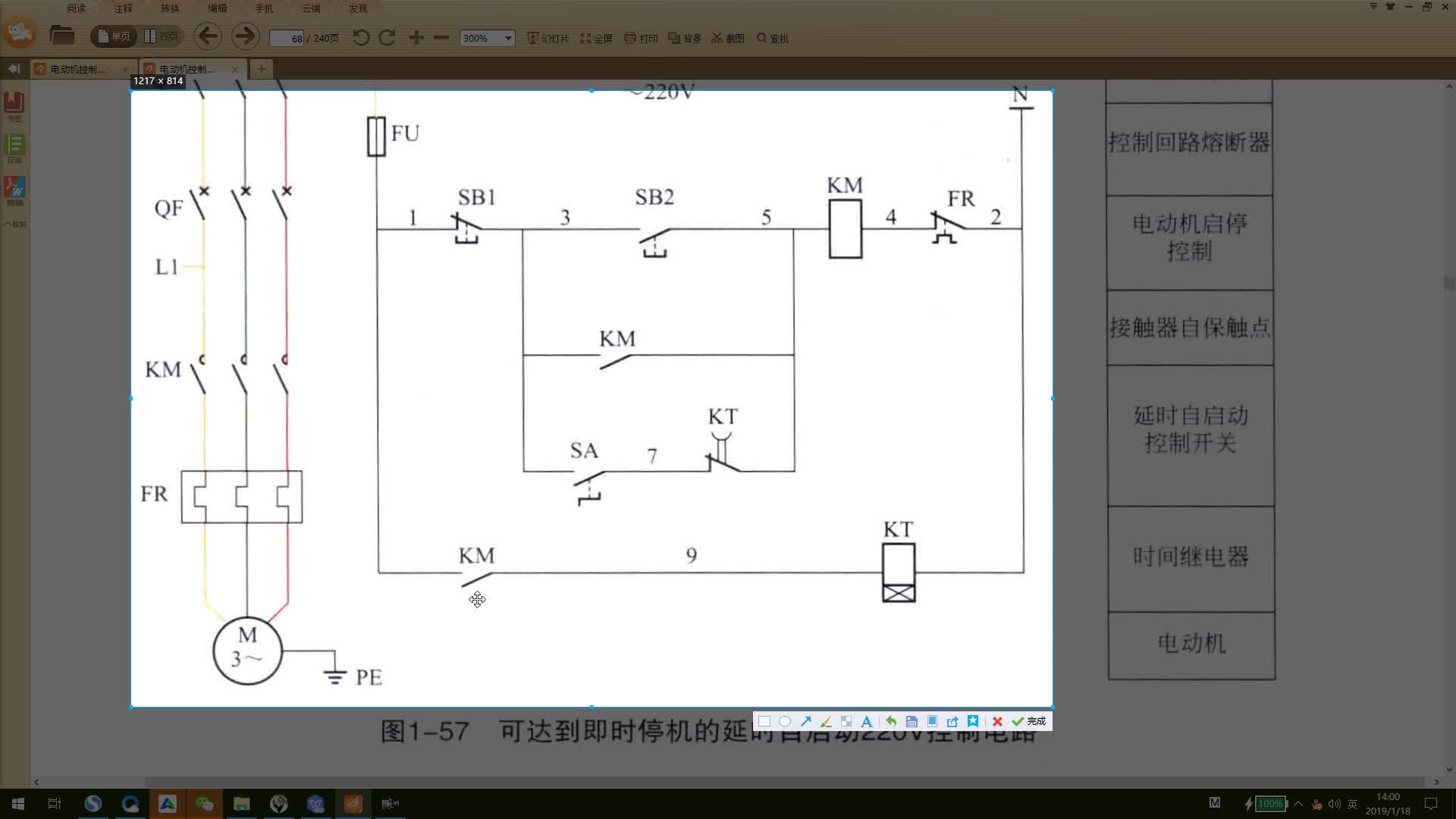Select the rectangle annotation tool

coord(764,721)
